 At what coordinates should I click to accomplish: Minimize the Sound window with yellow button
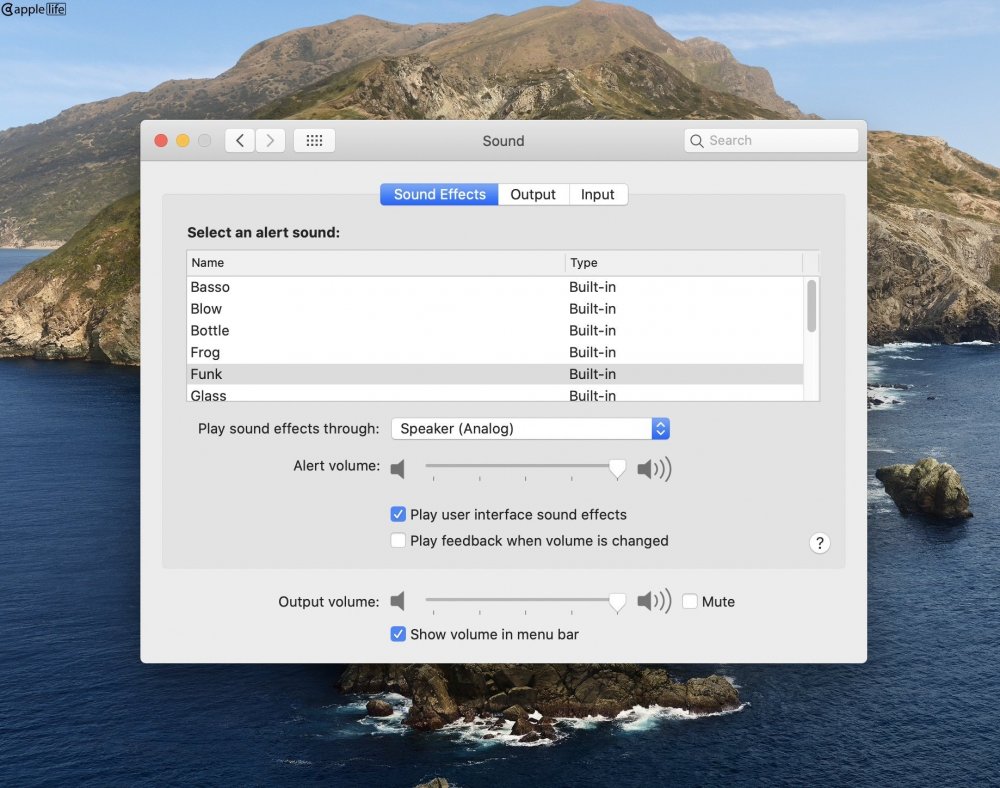pyautogui.click(x=183, y=140)
